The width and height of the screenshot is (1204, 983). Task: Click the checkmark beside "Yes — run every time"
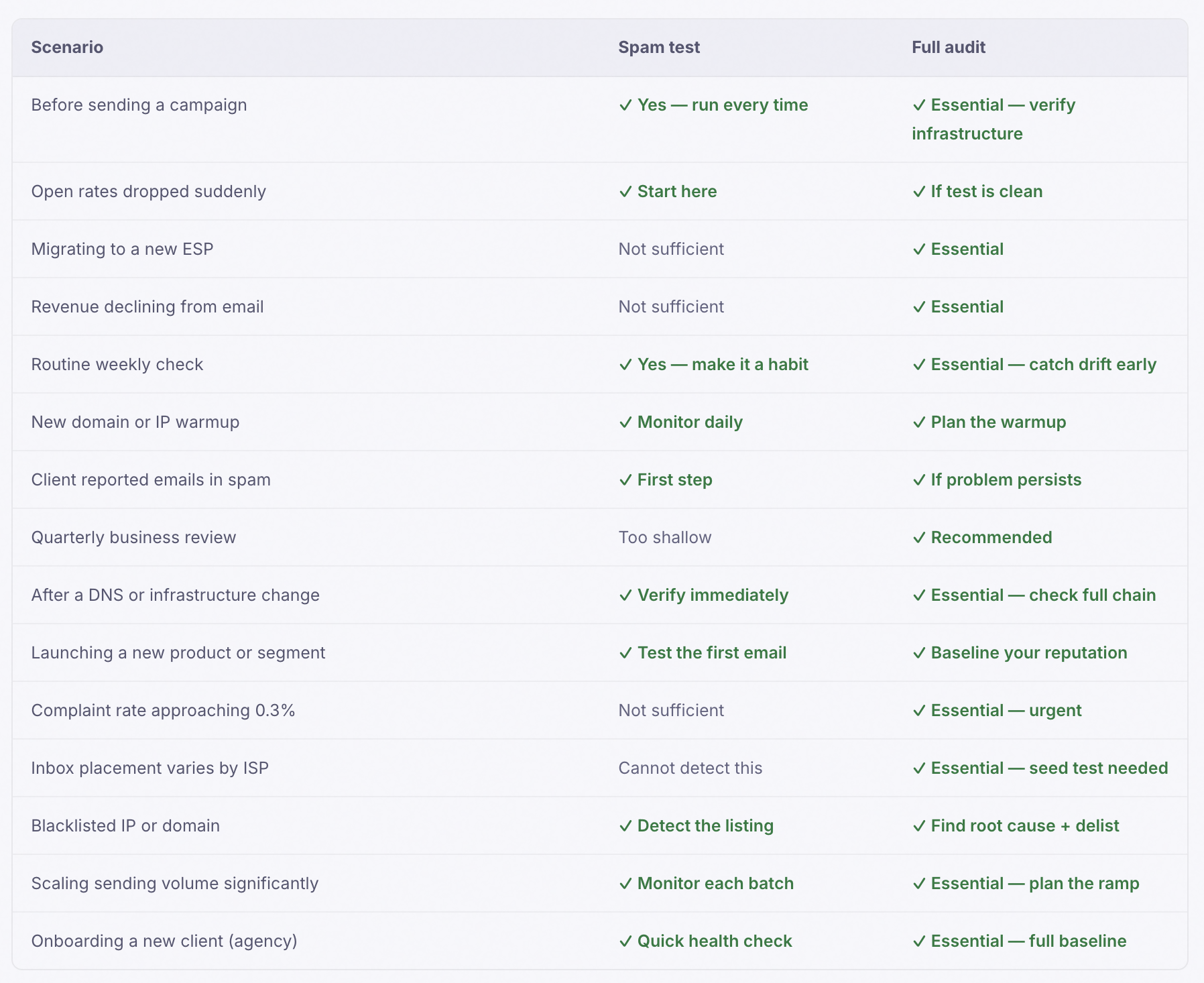[x=625, y=105]
